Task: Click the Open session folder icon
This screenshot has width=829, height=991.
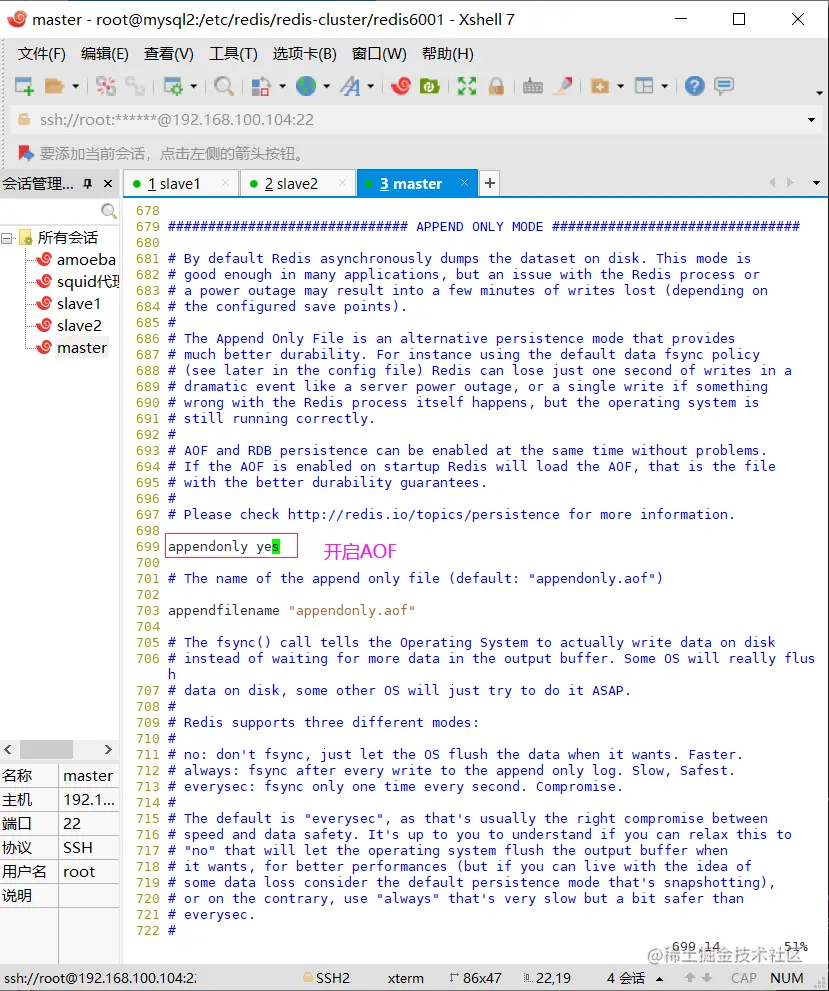Action: 54,86
